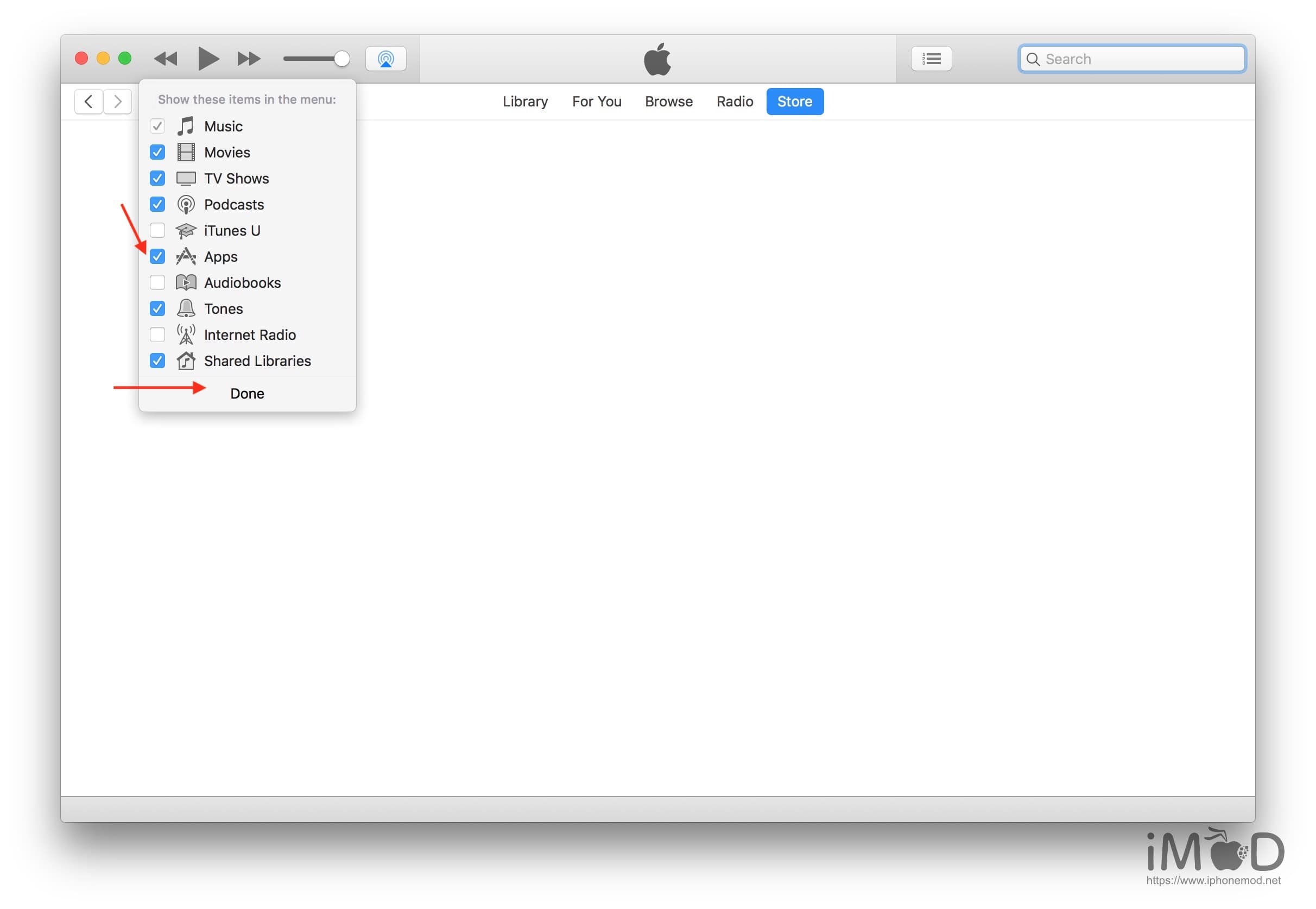Check the Internet Radio checkbox
Screen dimensions: 1316x909
(157, 335)
